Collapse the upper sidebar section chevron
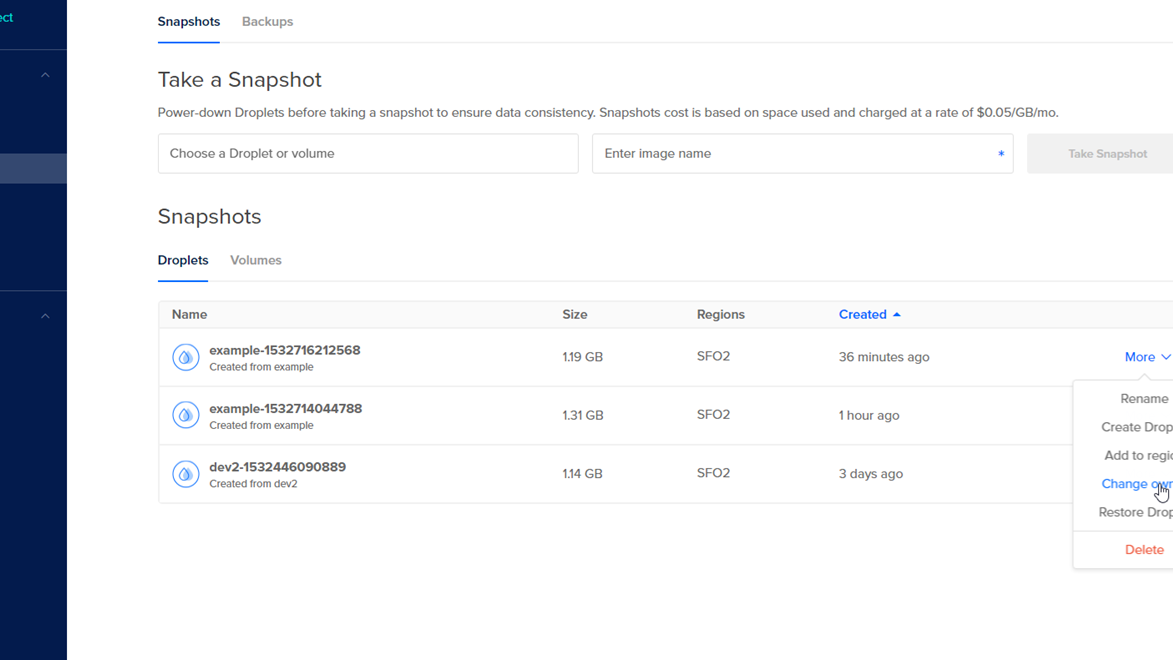The height and width of the screenshot is (660, 1173). coord(45,75)
